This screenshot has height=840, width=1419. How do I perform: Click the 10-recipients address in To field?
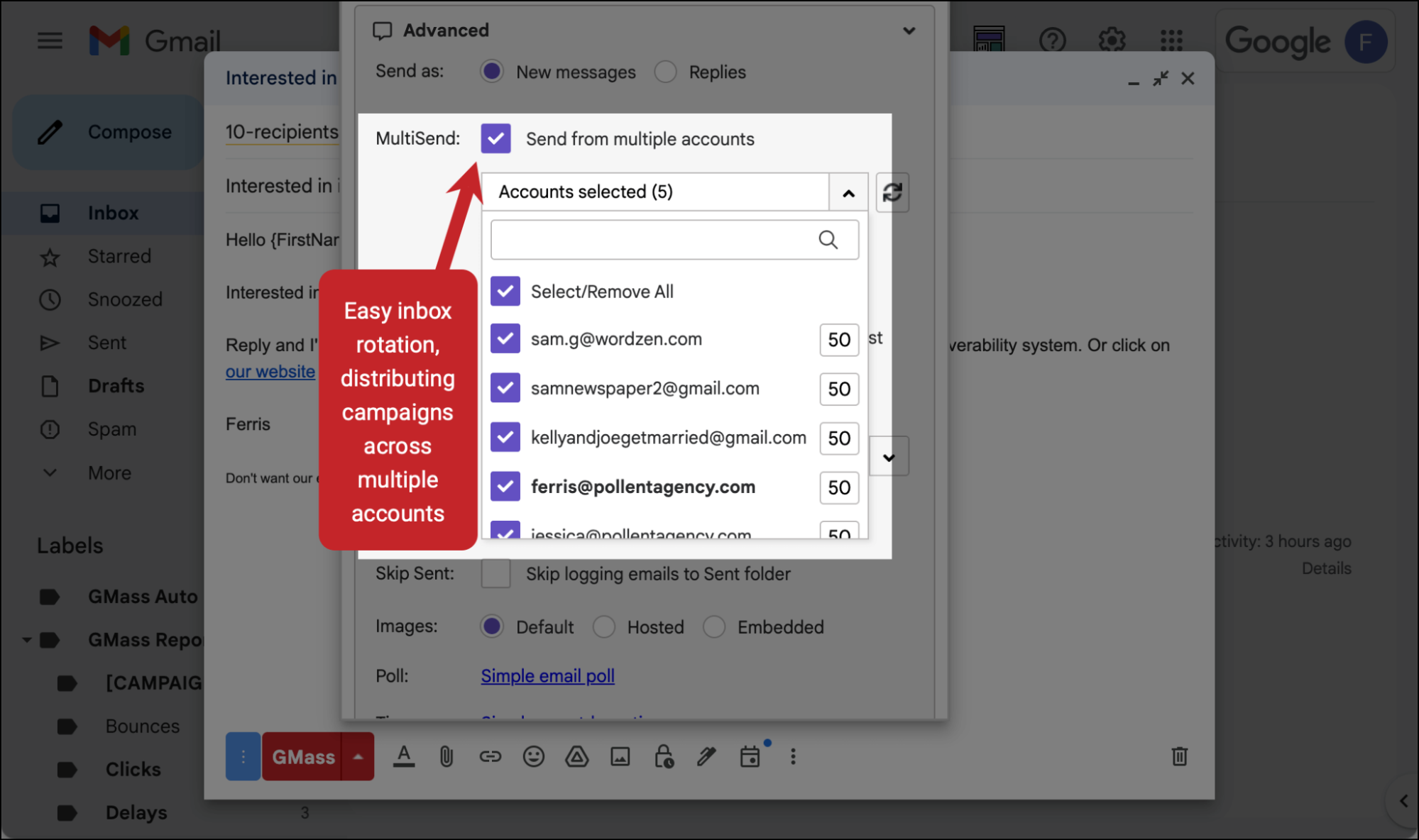point(282,132)
